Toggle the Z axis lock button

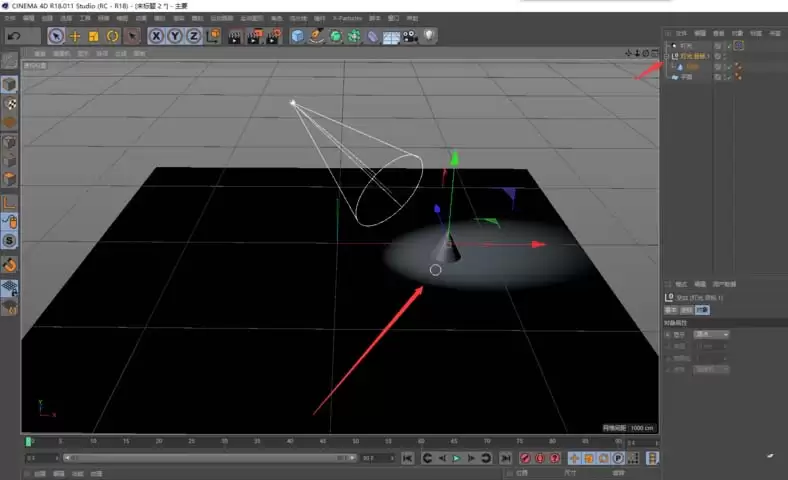point(193,36)
